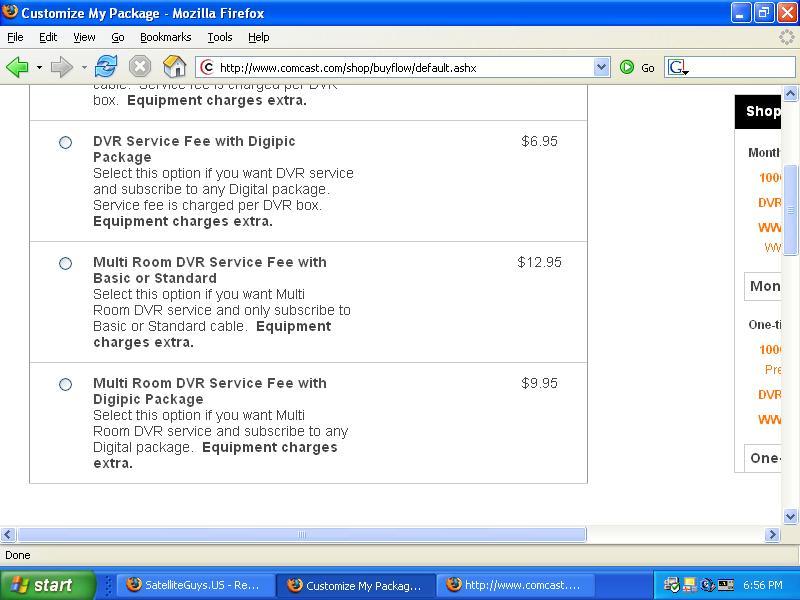Open the Forward button history dropdown arrow
Image resolution: width=800 pixels, height=600 pixels.
pyautogui.click(x=84, y=67)
